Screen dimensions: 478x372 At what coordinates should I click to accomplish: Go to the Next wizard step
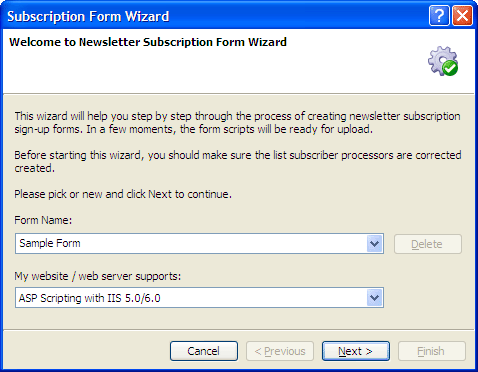[x=356, y=351]
